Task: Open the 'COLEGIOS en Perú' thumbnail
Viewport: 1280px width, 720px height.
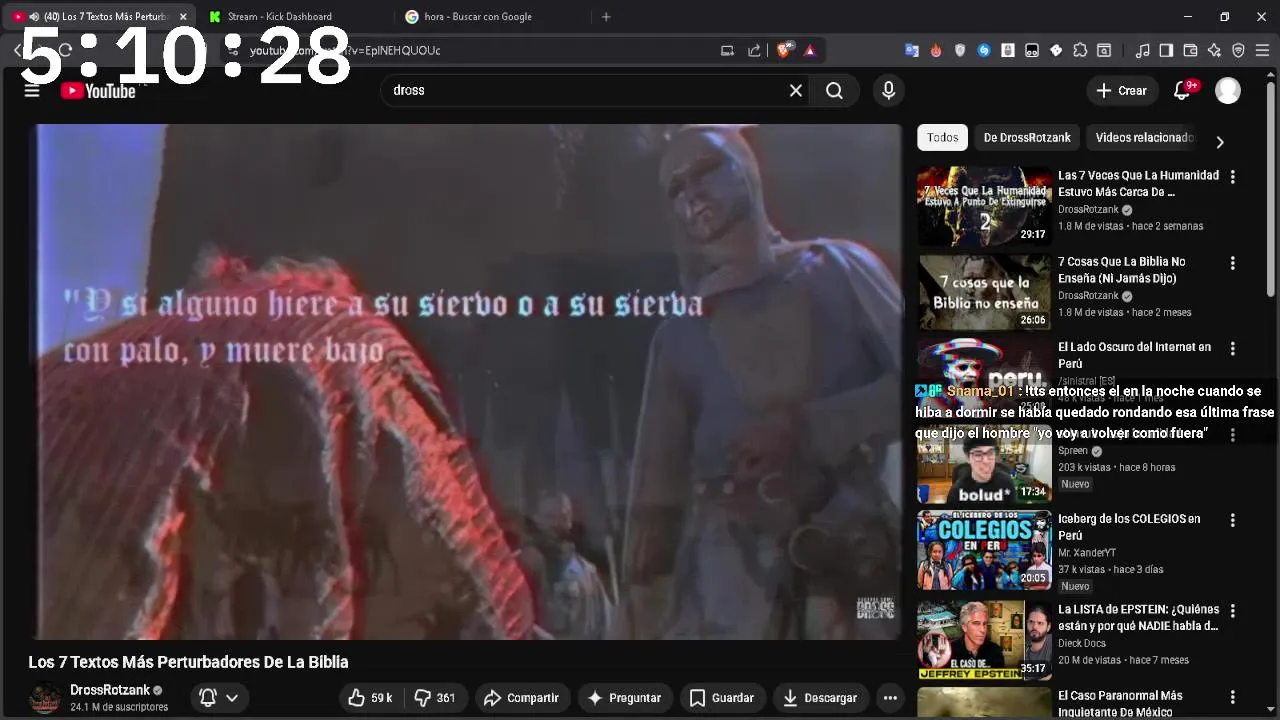Action: [x=985, y=550]
